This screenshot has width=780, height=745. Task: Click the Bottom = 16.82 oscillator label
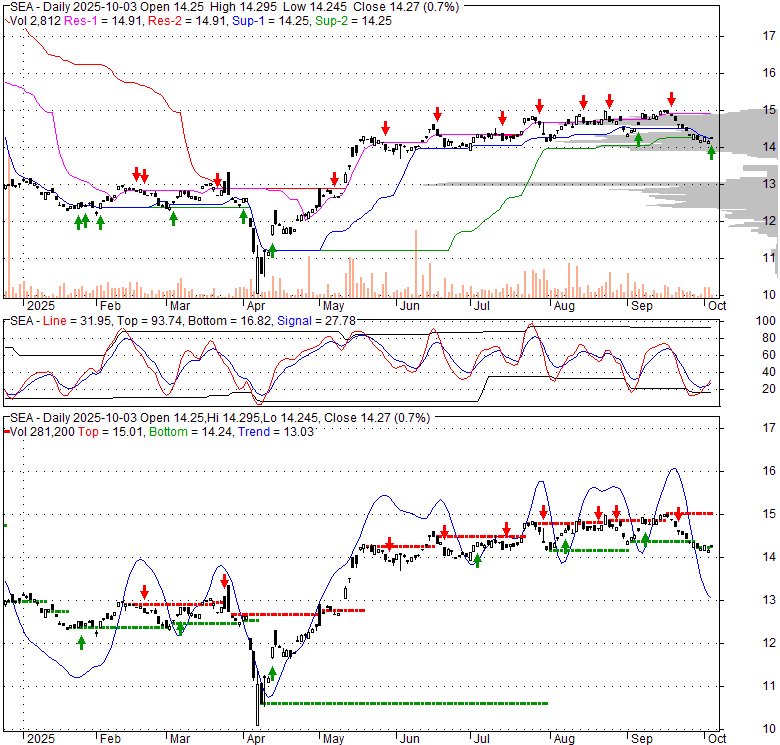230,321
